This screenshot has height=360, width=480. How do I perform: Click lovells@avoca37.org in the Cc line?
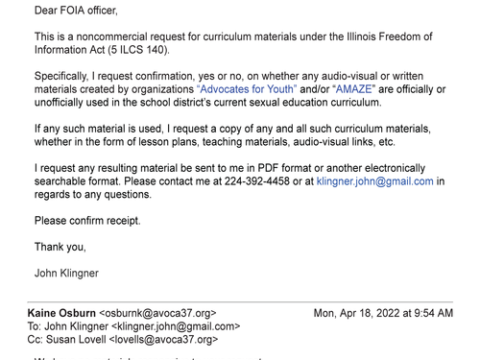click(164, 340)
